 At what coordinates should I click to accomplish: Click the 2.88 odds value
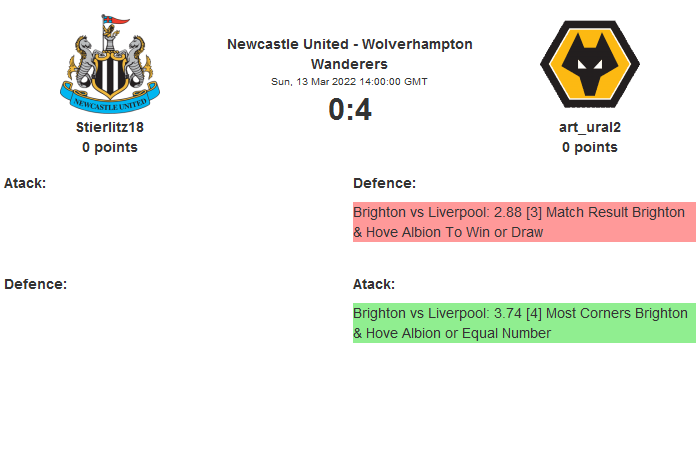tap(509, 213)
